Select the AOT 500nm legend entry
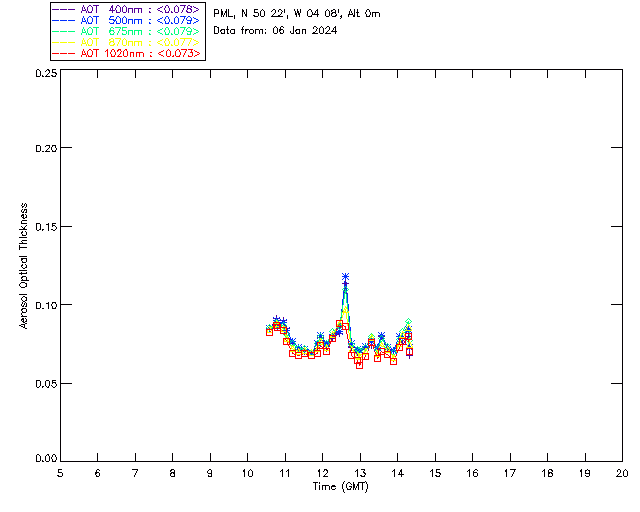The width and height of the screenshot is (640, 512). tap(127, 20)
